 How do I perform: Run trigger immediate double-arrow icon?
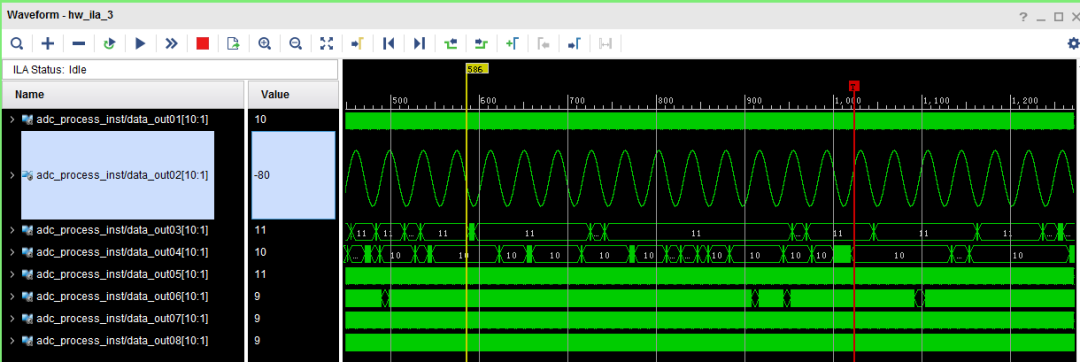tap(172, 44)
